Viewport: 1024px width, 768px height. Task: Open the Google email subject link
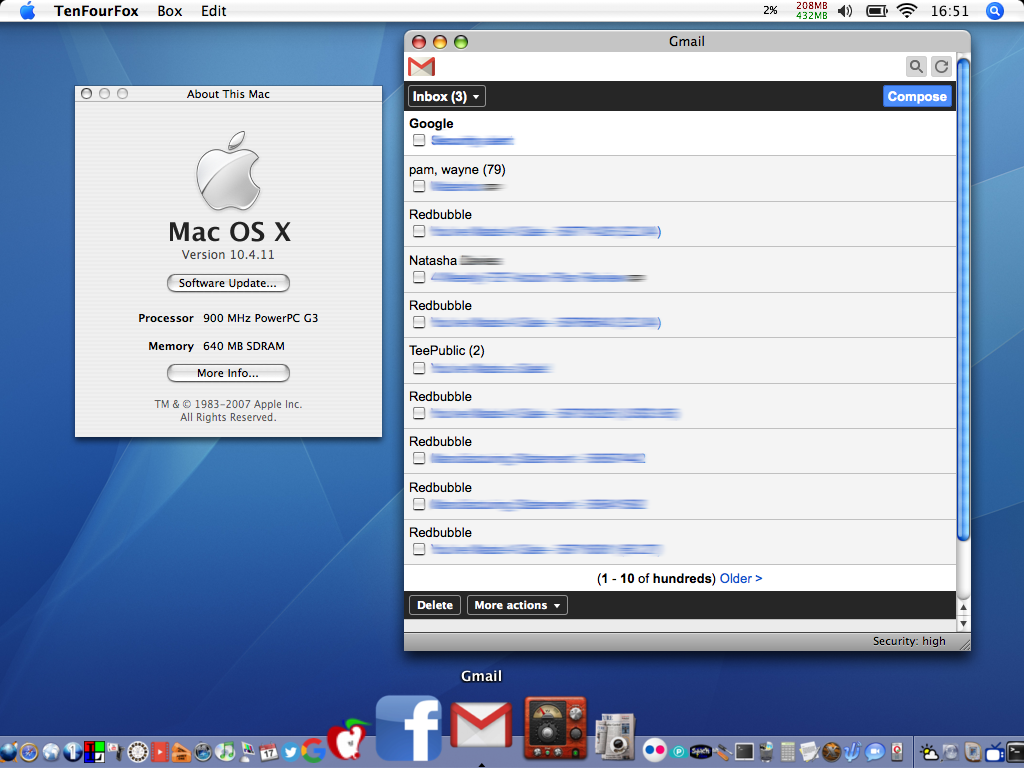click(x=473, y=140)
